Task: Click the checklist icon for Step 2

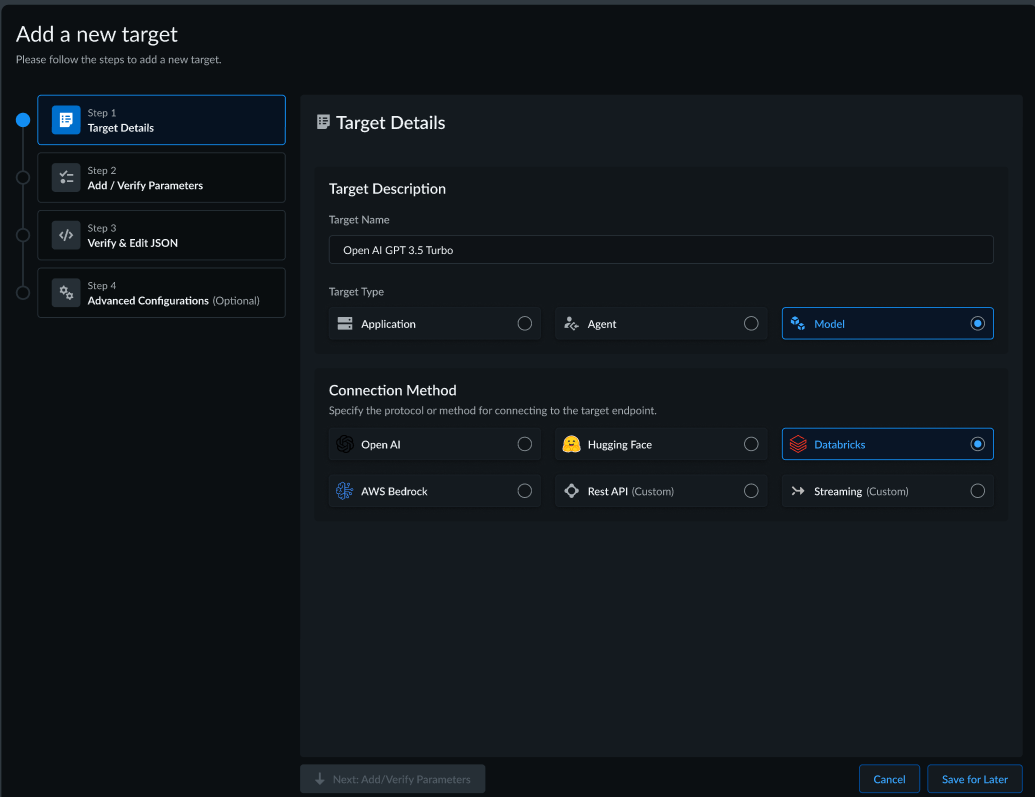Action: 66,178
